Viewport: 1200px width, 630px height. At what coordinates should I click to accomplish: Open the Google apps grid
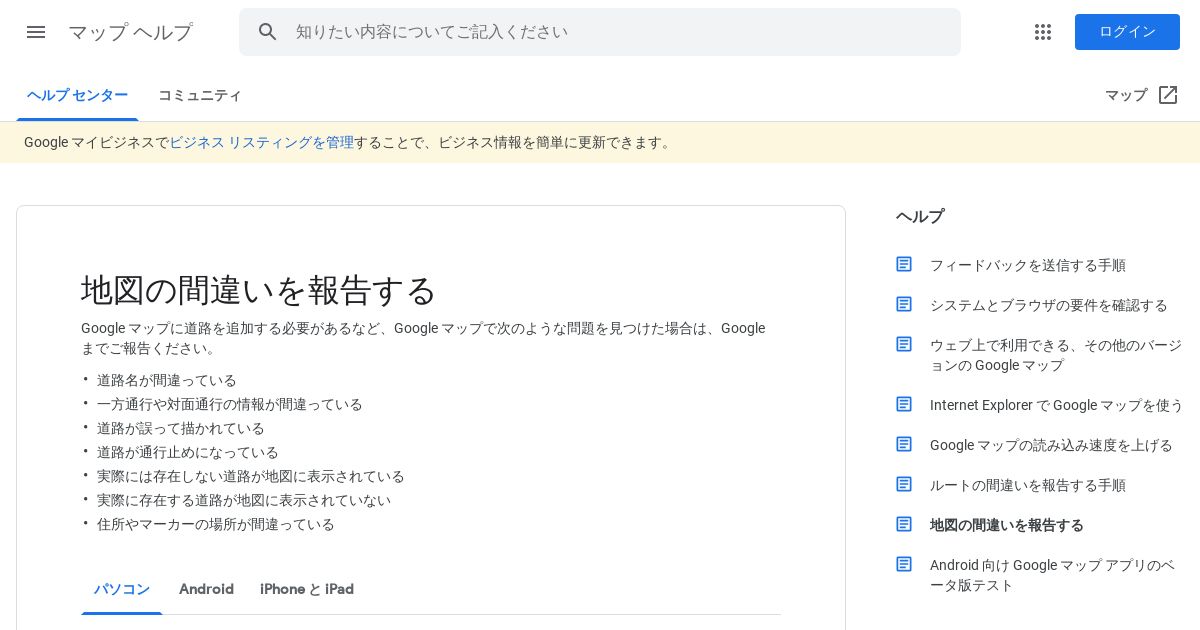pos(1043,32)
